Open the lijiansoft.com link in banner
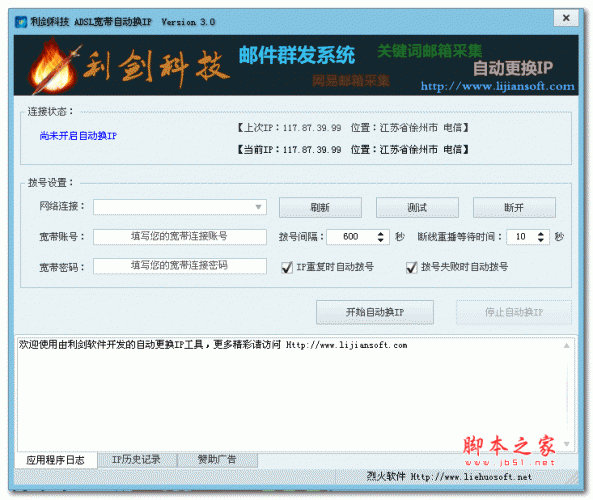The height and width of the screenshot is (500, 593). (498, 86)
